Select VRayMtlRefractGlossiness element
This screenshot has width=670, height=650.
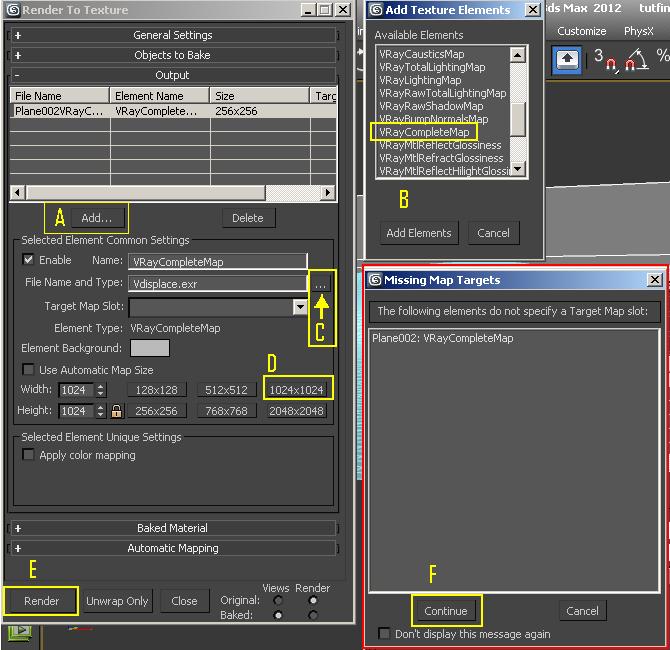[x=441, y=158]
